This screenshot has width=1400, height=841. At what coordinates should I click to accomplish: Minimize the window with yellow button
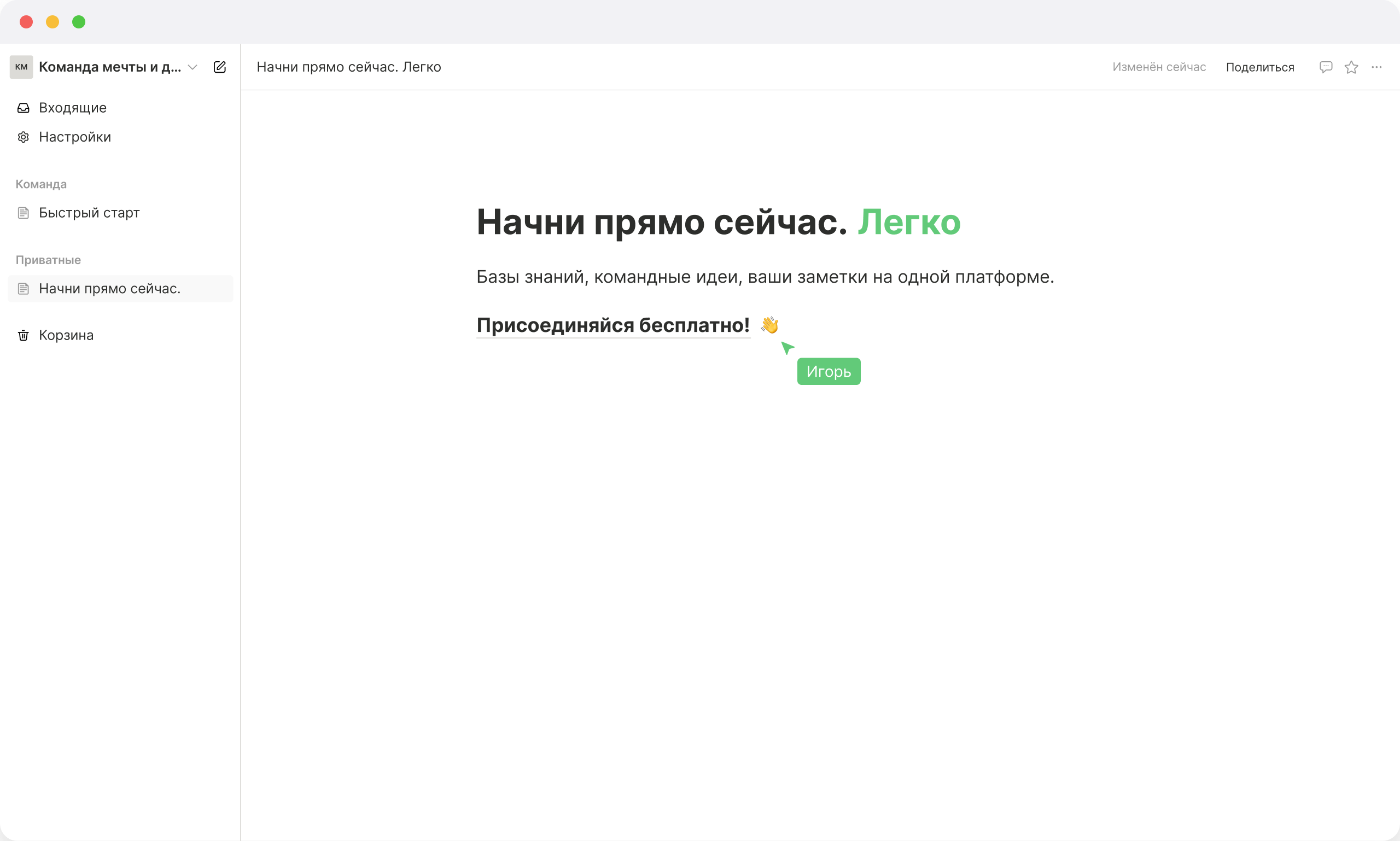click(x=52, y=21)
